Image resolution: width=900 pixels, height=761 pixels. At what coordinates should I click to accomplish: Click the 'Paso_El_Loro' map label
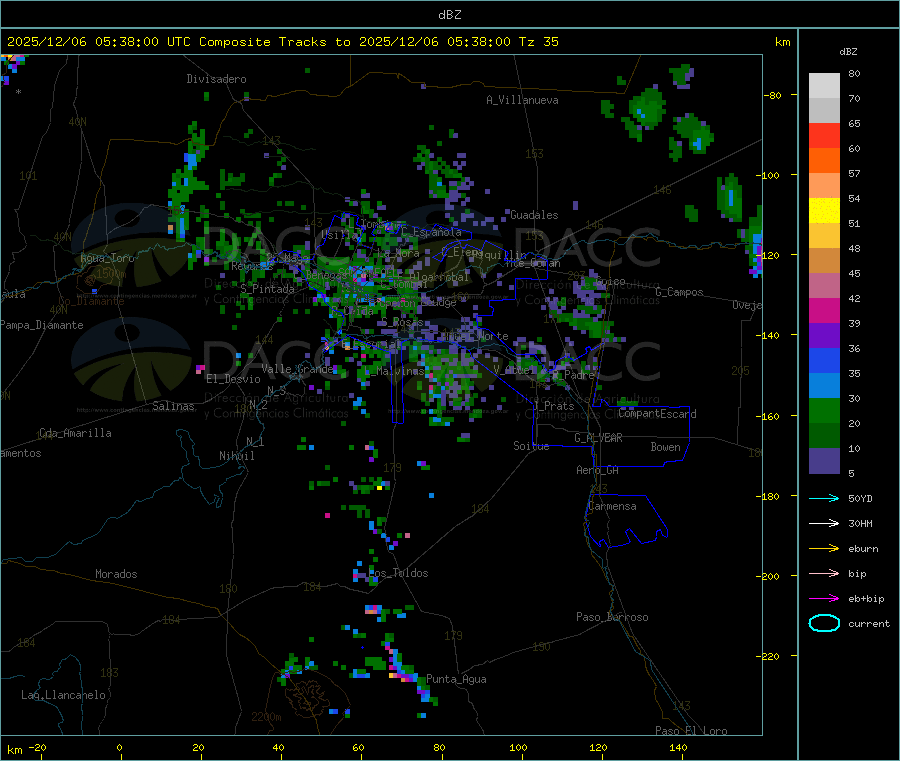691,731
